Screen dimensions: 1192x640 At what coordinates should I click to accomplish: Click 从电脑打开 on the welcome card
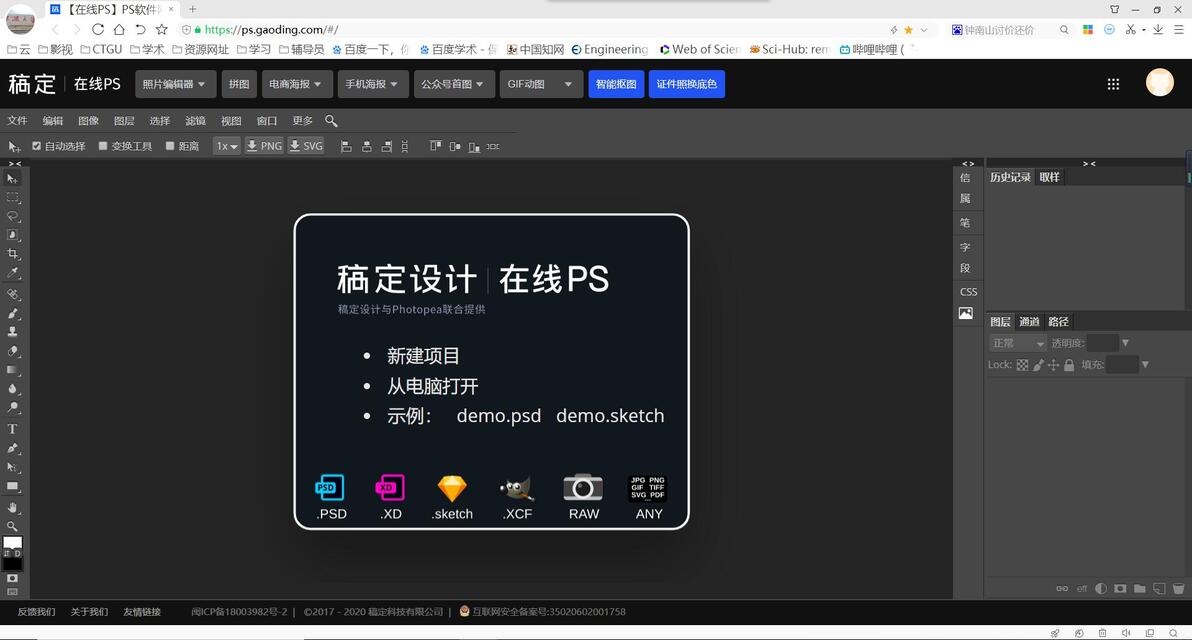pyautogui.click(x=433, y=386)
